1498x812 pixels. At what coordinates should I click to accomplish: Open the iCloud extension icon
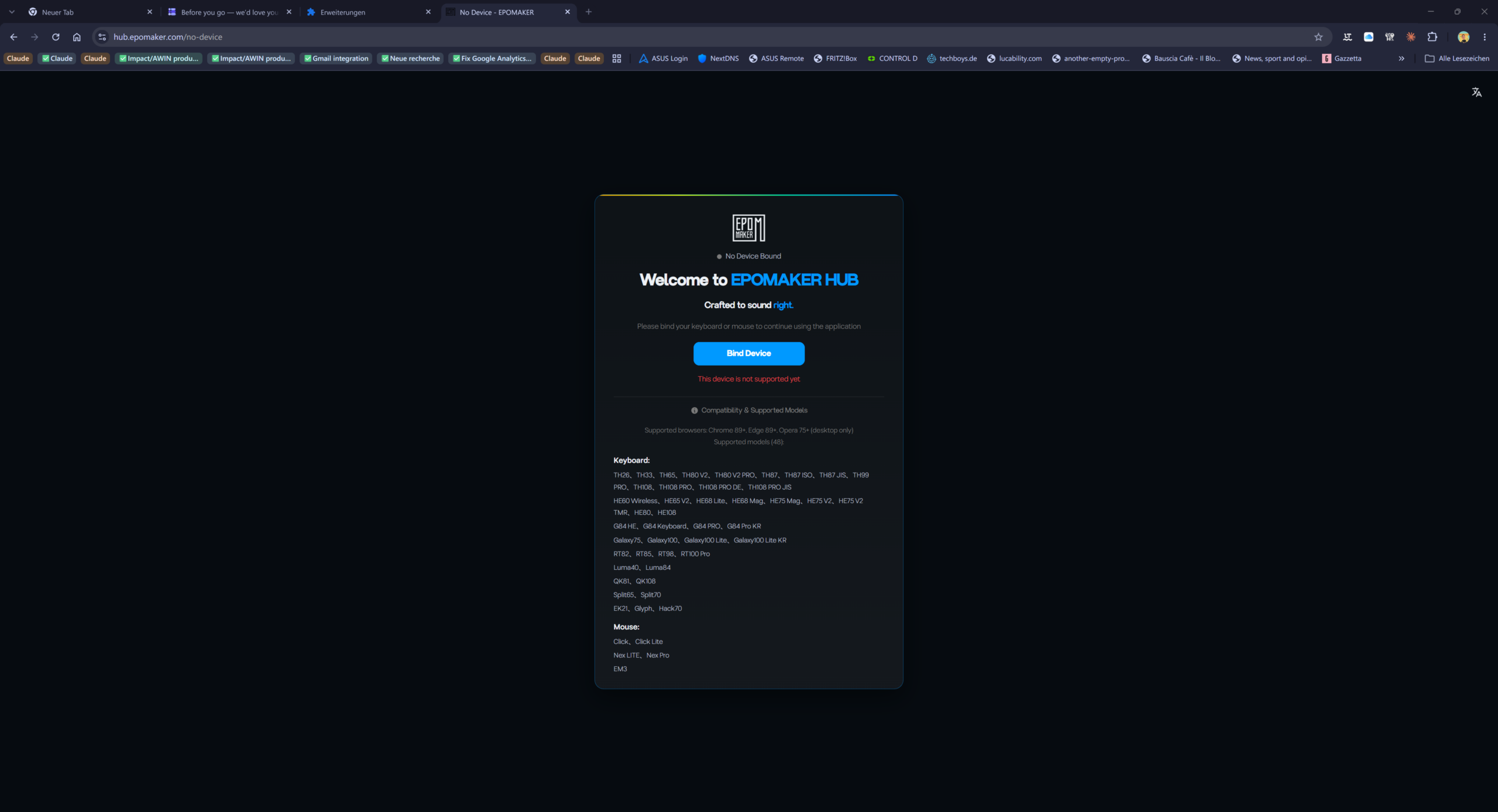[1369, 37]
